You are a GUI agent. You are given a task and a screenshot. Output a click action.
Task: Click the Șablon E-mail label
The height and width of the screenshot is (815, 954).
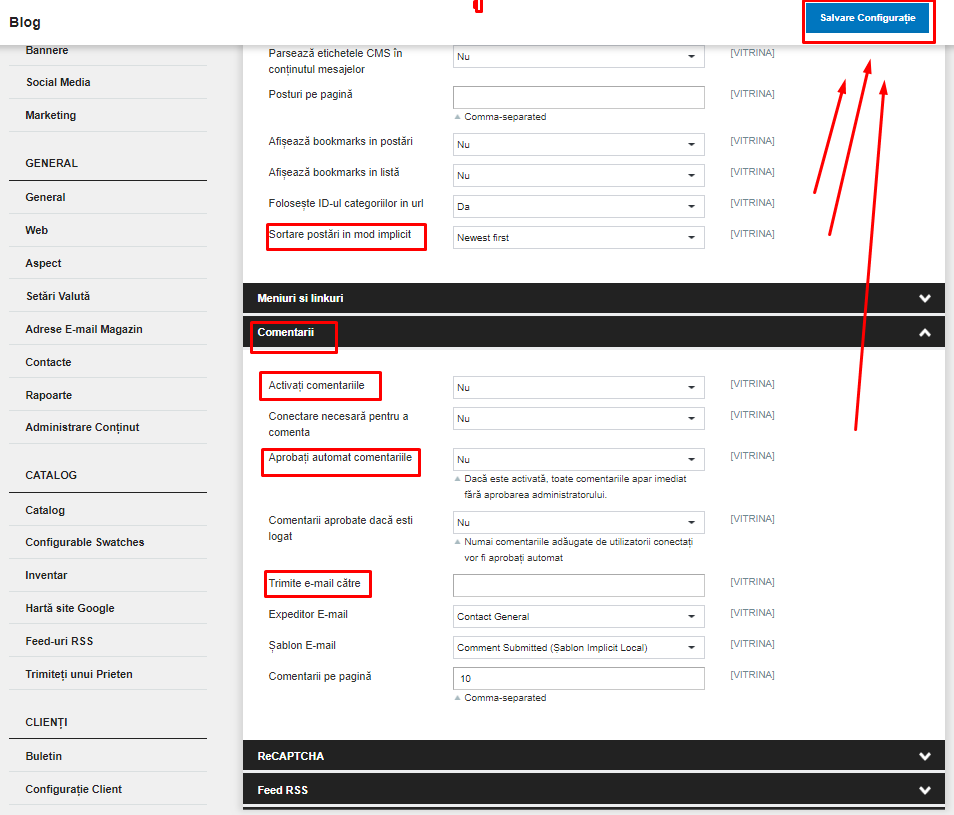(302, 645)
